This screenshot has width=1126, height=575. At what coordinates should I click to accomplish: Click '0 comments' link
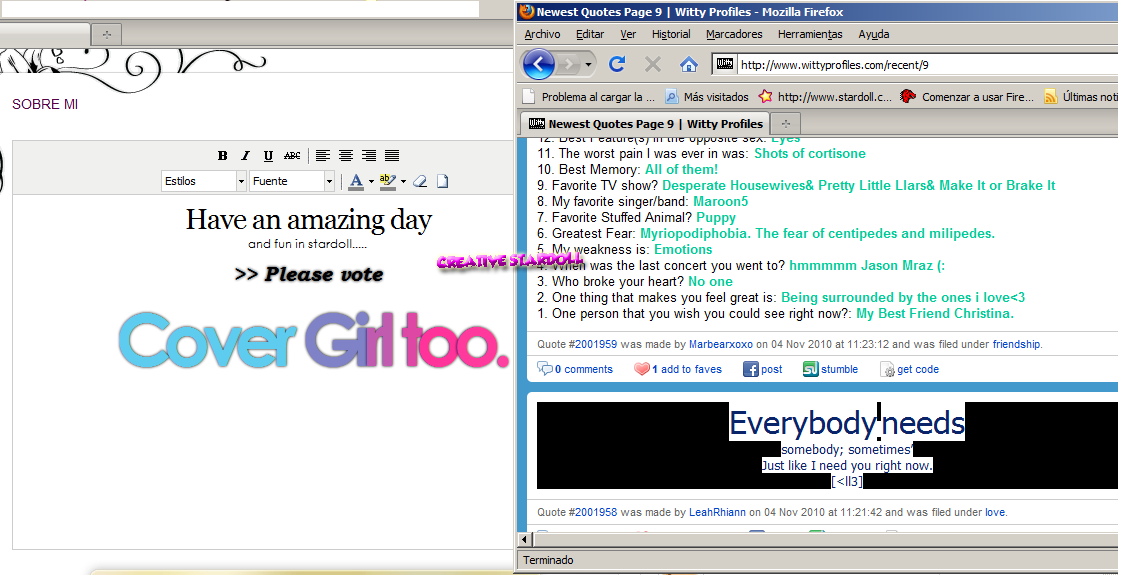tap(584, 369)
